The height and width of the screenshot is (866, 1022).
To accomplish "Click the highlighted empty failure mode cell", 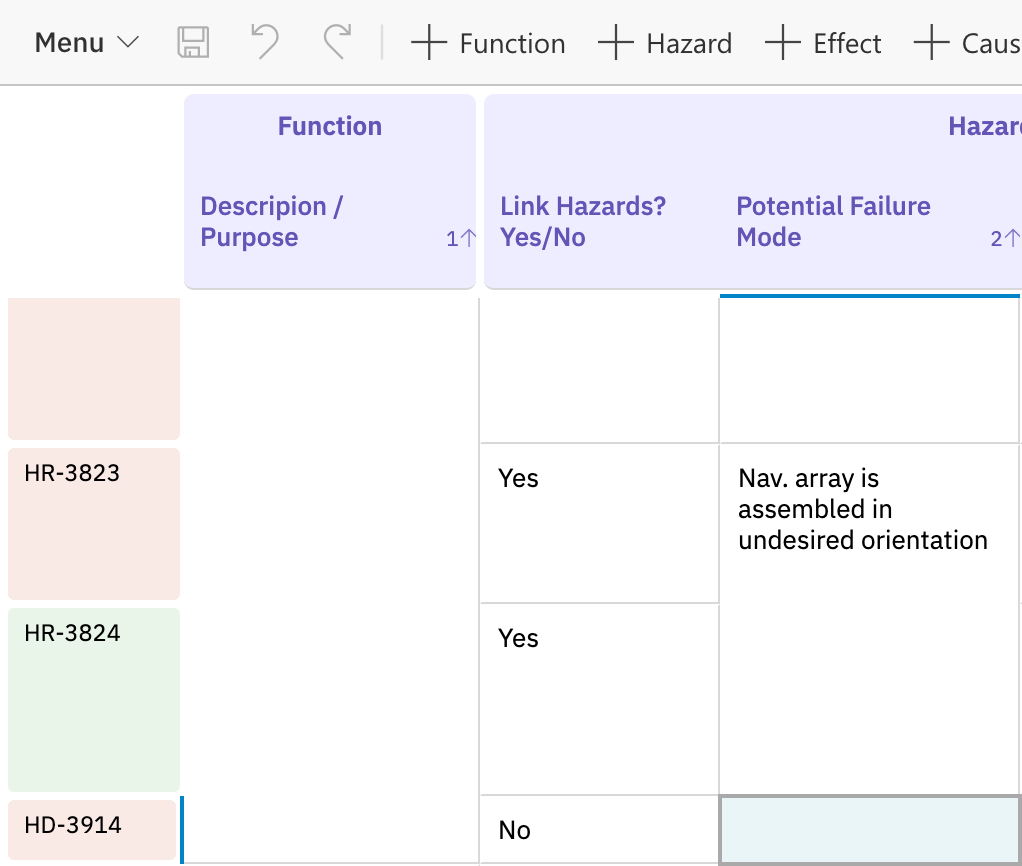I will (868, 830).
